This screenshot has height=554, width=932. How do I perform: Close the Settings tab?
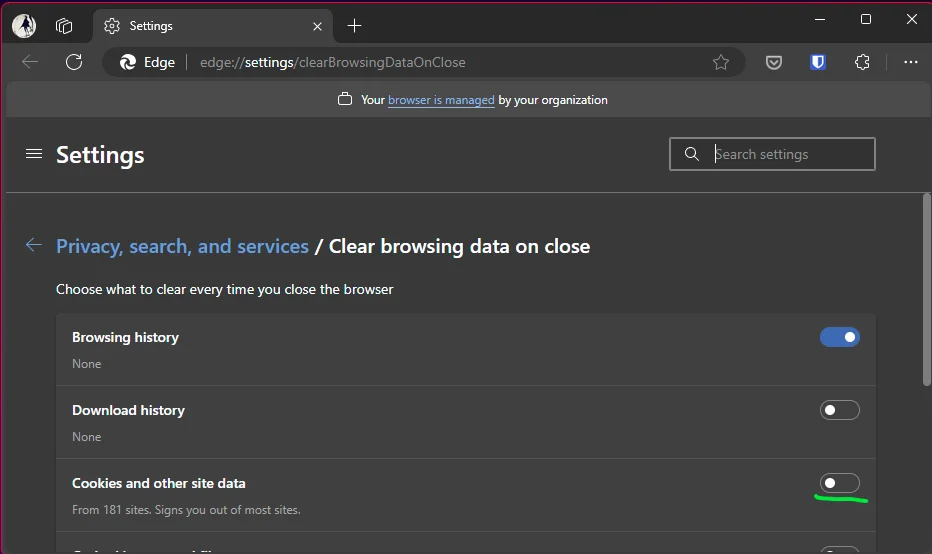317,26
